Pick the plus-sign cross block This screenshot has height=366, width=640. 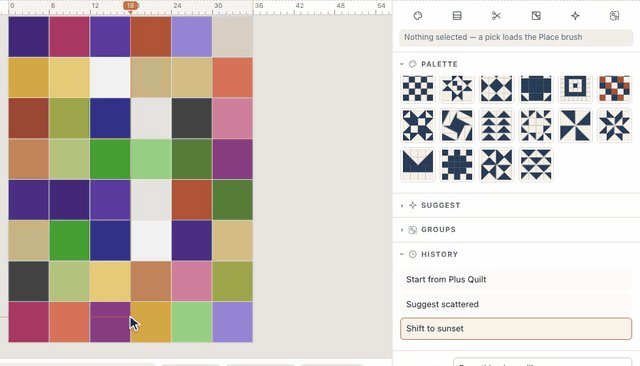457,165
